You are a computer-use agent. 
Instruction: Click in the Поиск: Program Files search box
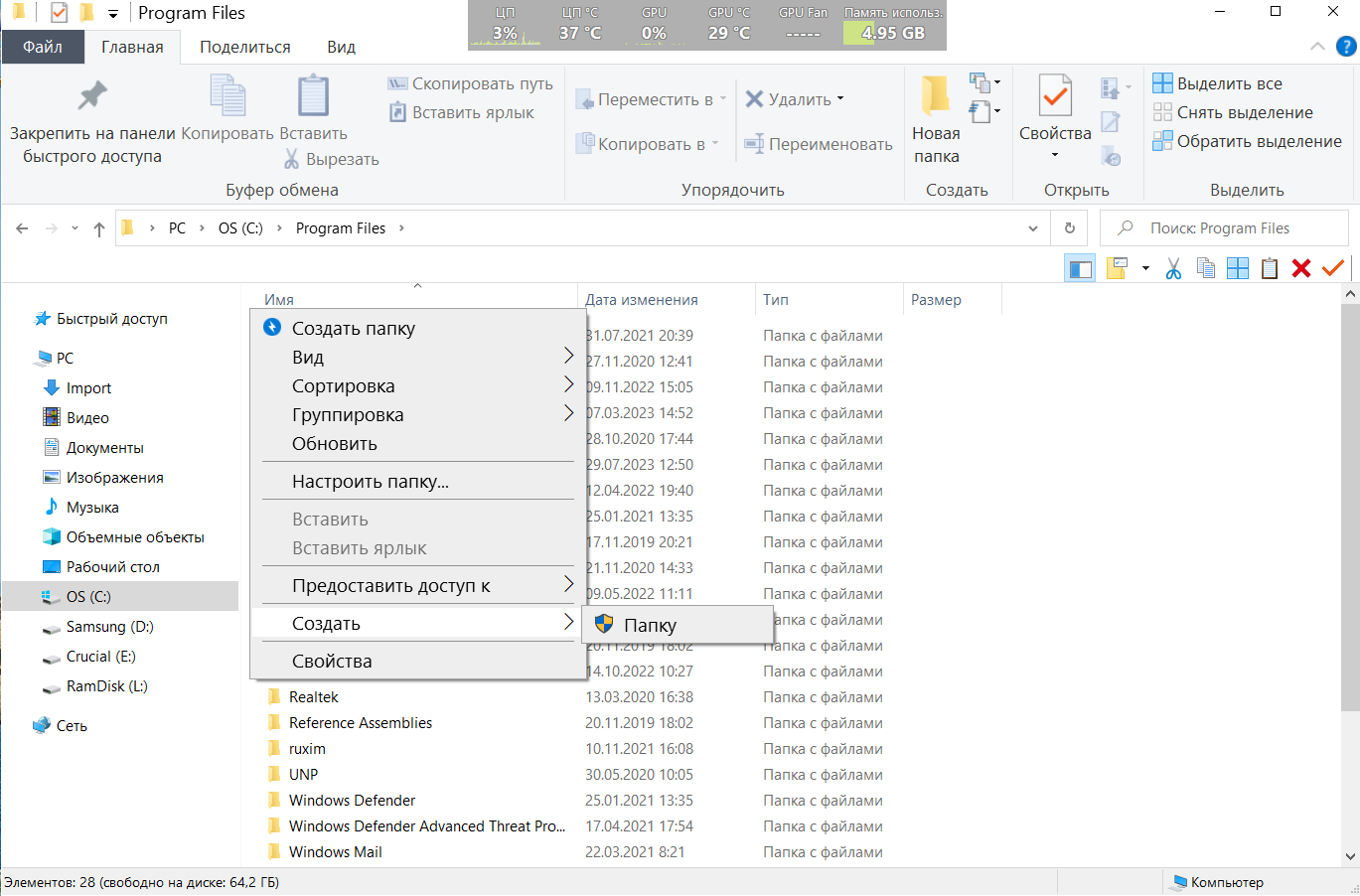[1224, 228]
